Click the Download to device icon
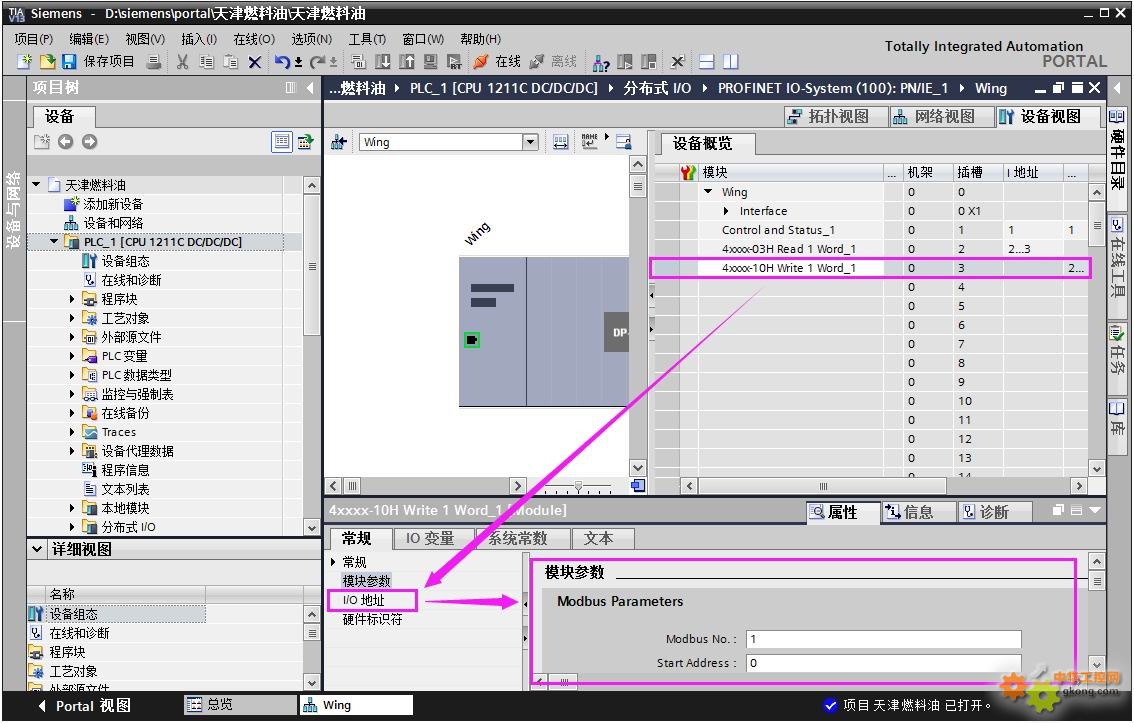1134x723 pixels. (x=383, y=62)
